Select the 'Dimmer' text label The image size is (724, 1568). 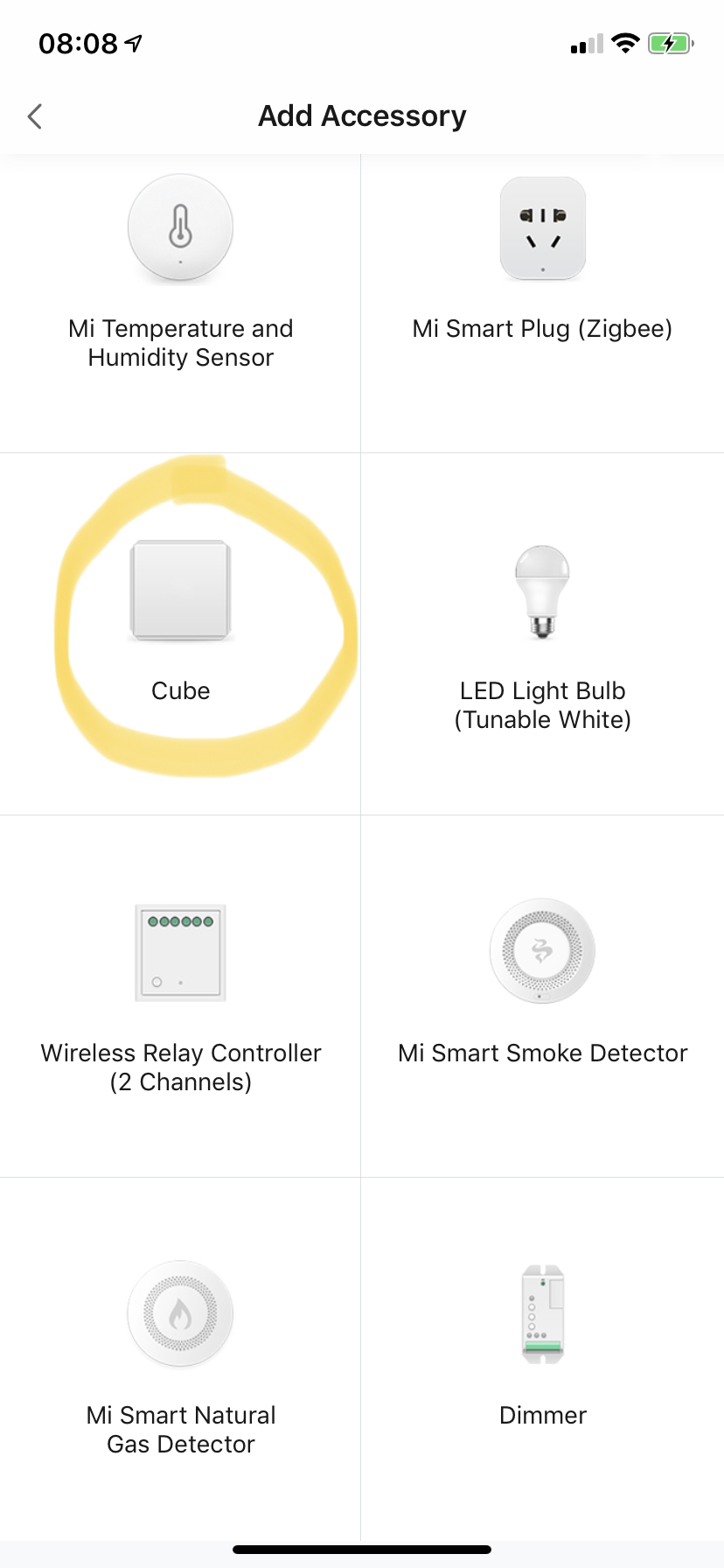(542, 1416)
